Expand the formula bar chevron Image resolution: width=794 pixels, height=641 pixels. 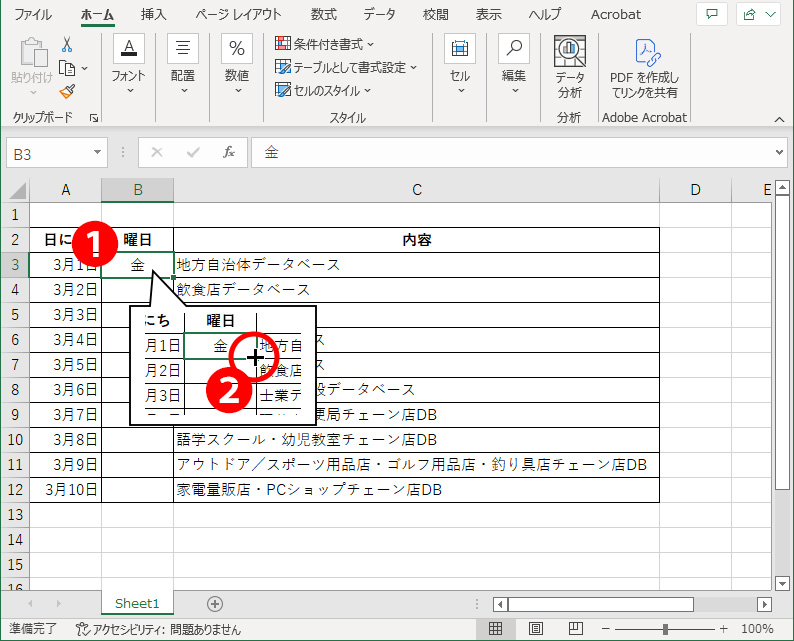coord(779,152)
